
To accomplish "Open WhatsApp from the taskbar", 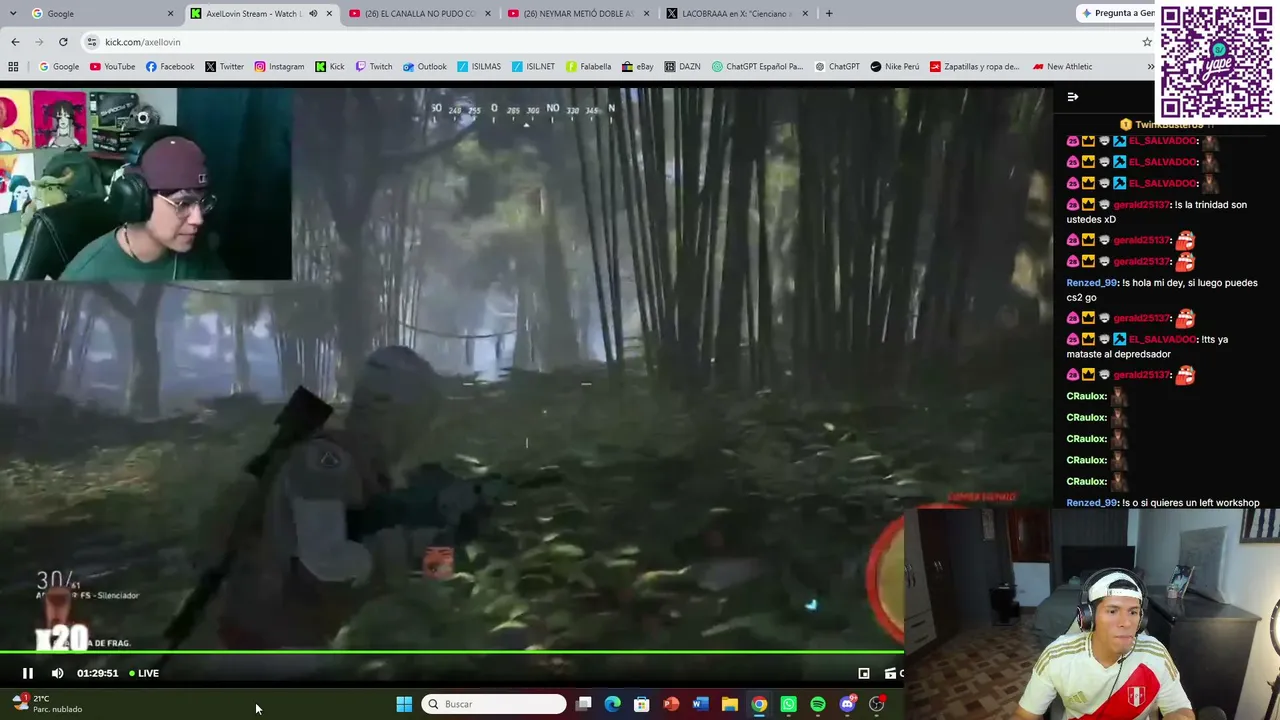I will pos(788,704).
